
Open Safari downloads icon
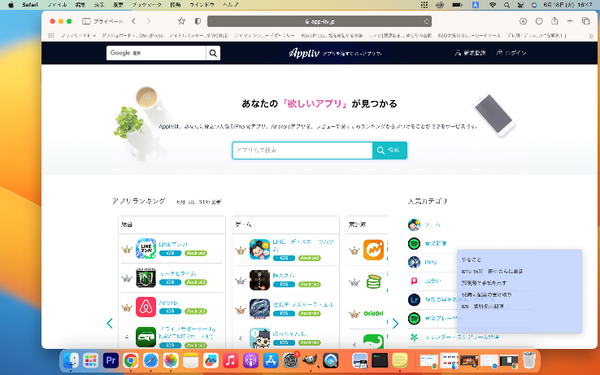point(523,21)
